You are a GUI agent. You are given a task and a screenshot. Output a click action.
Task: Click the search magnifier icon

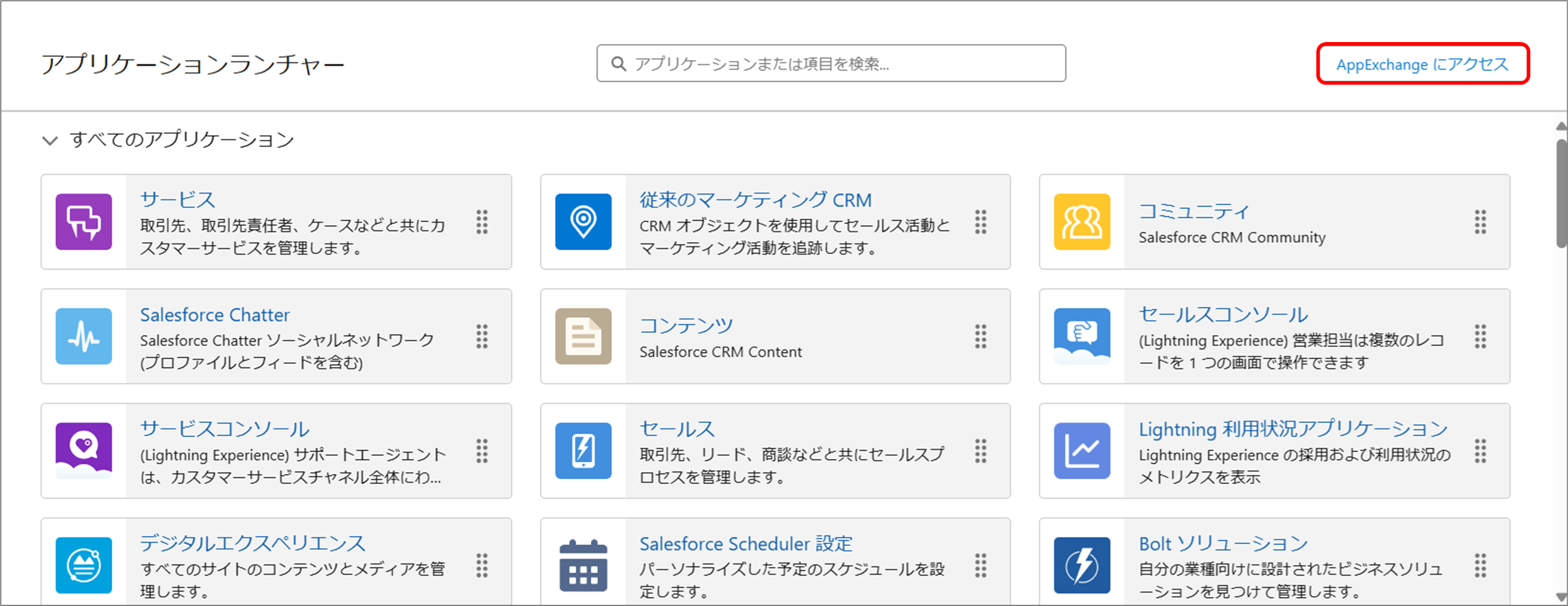coord(618,63)
